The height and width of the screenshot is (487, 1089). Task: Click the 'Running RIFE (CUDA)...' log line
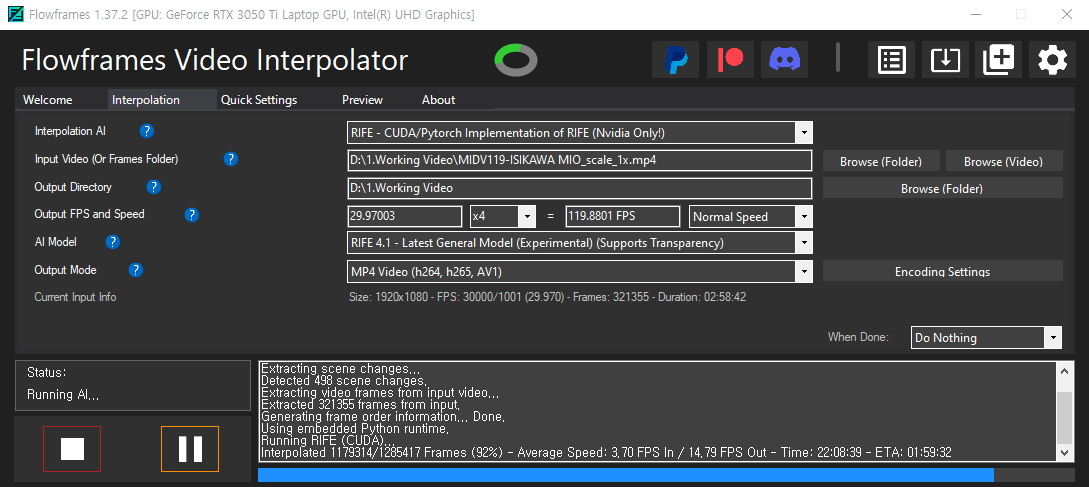click(x=328, y=440)
